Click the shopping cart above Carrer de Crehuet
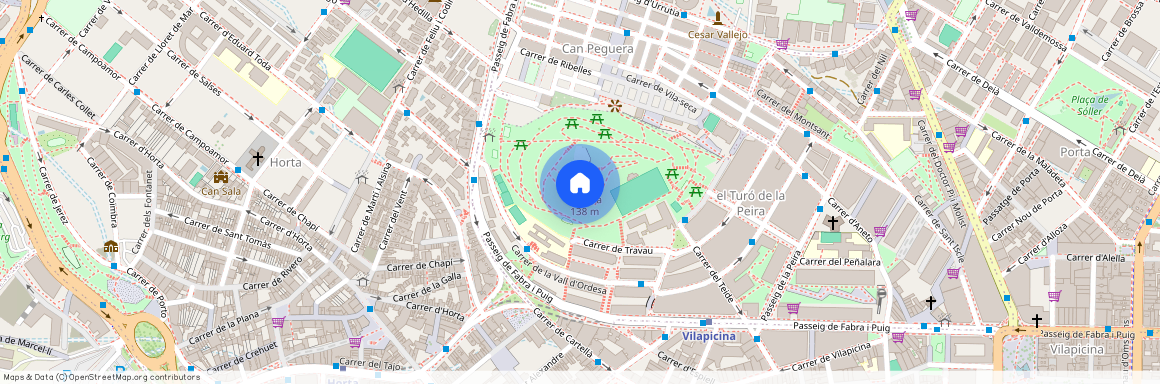 pyautogui.click(x=354, y=342)
